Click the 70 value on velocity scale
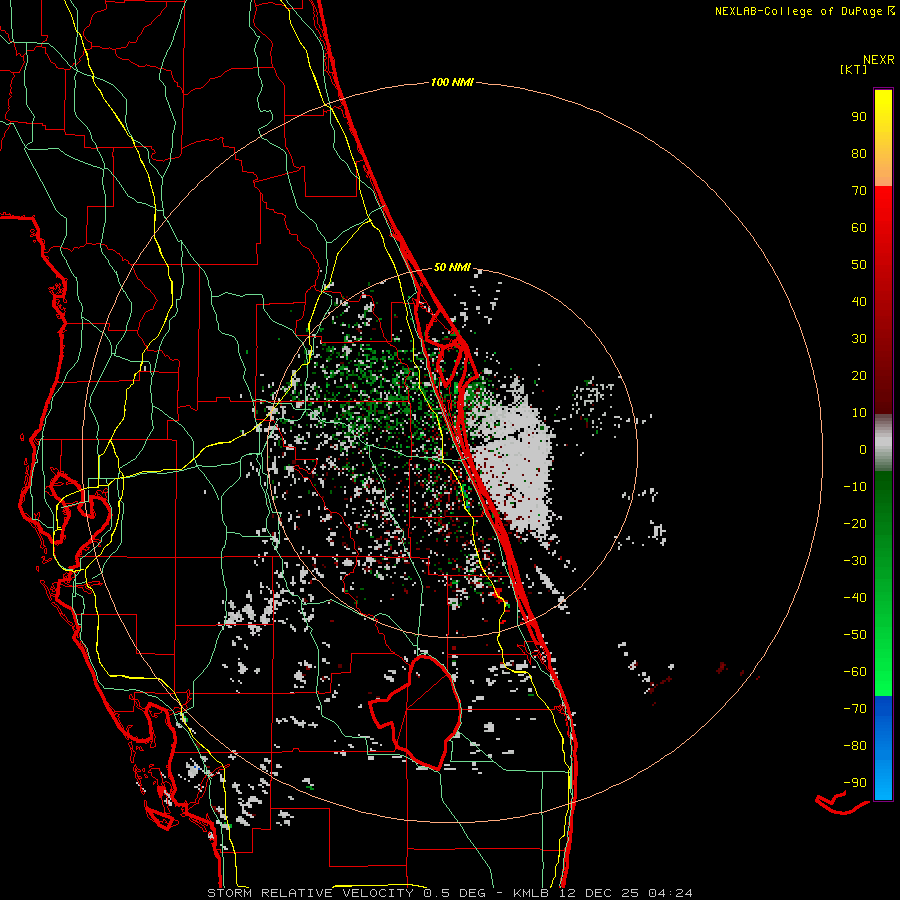Screen dimensions: 900x900 pos(859,191)
